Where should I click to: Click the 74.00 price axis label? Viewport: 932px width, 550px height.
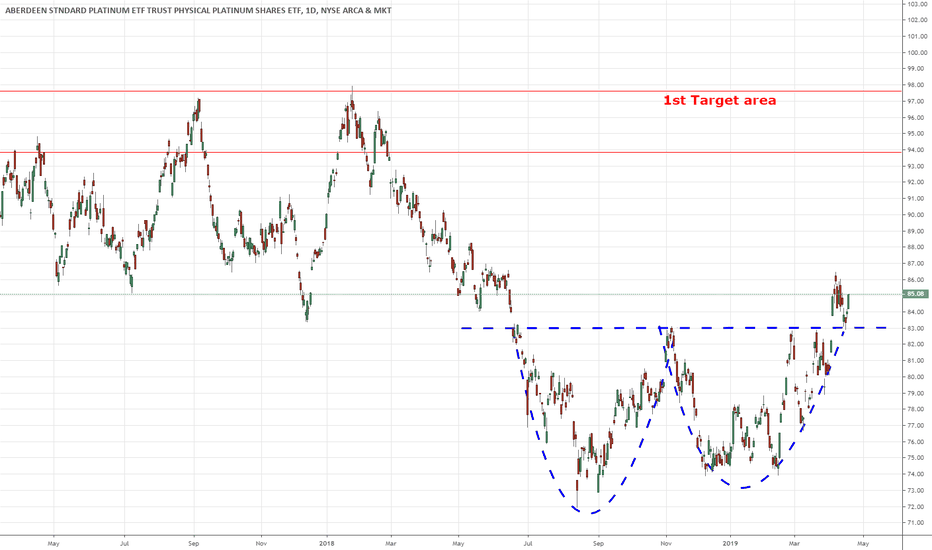pos(915,474)
